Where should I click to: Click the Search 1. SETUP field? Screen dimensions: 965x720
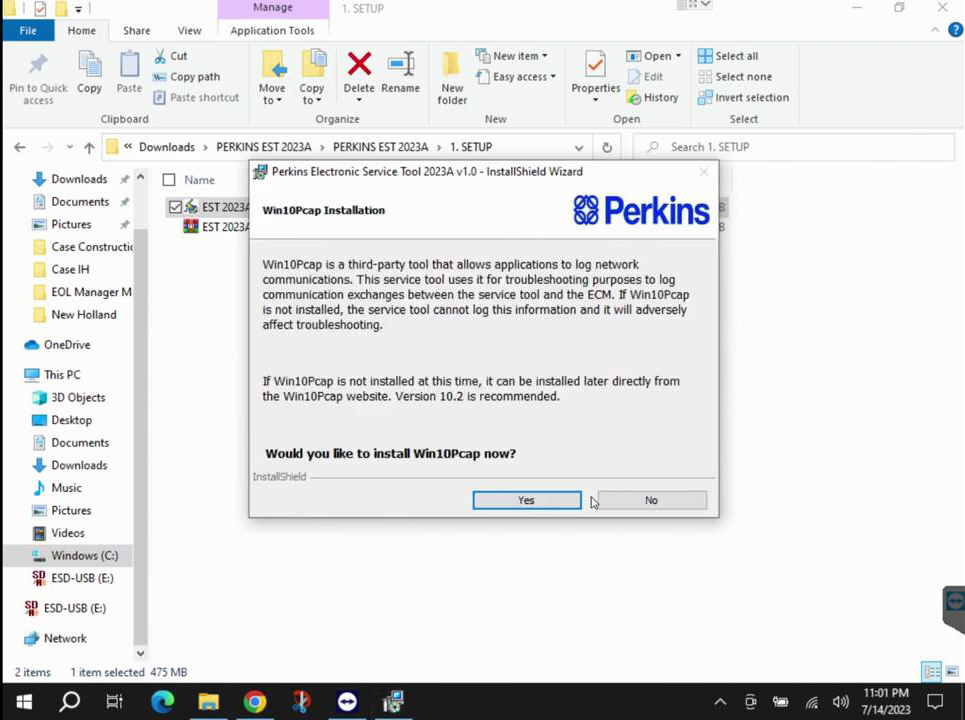point(794,147)
